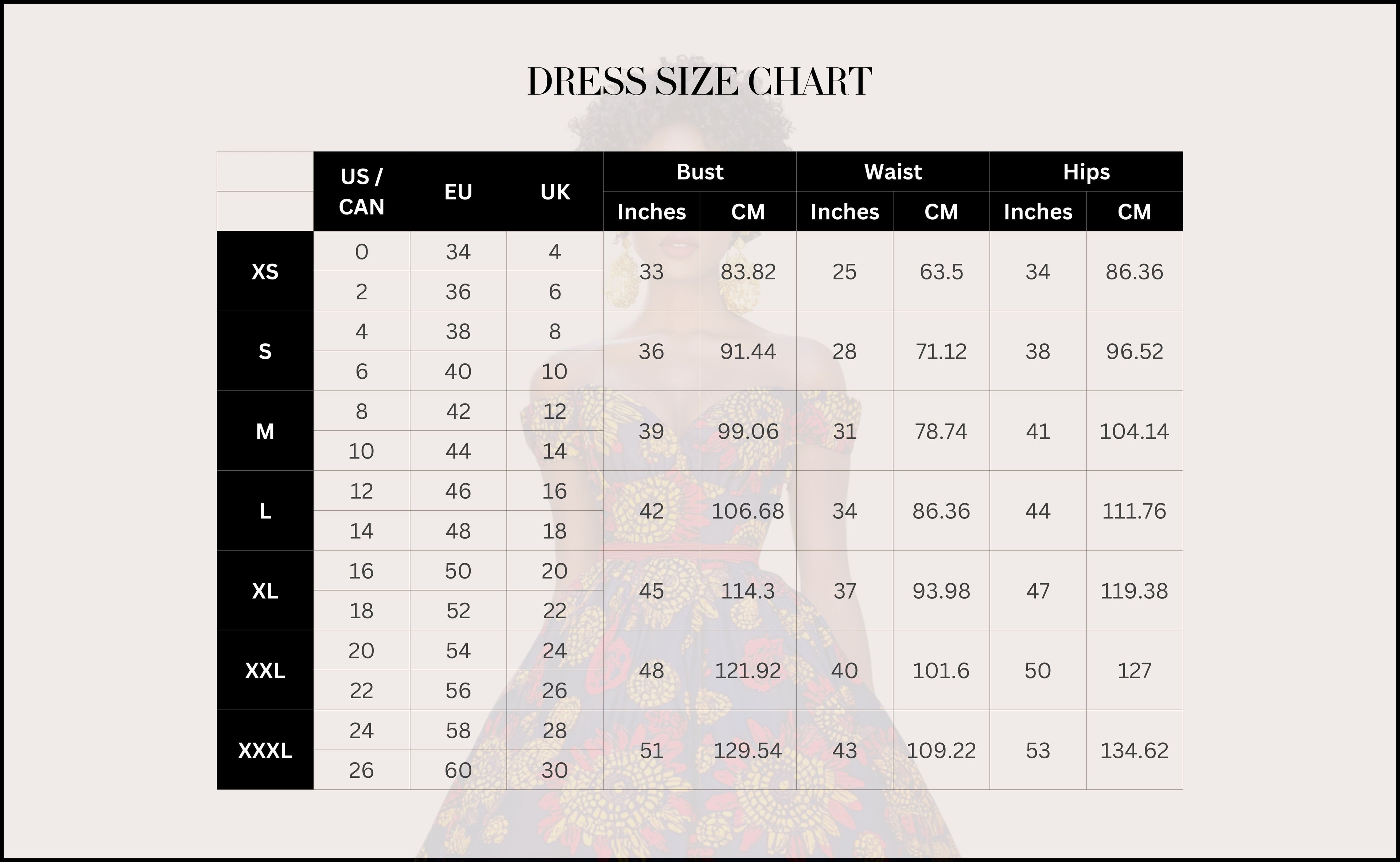This screenshot has width=1400, height=862.
Task: Select the 134.62 hips CM cell
Action: coord(1134,751)
